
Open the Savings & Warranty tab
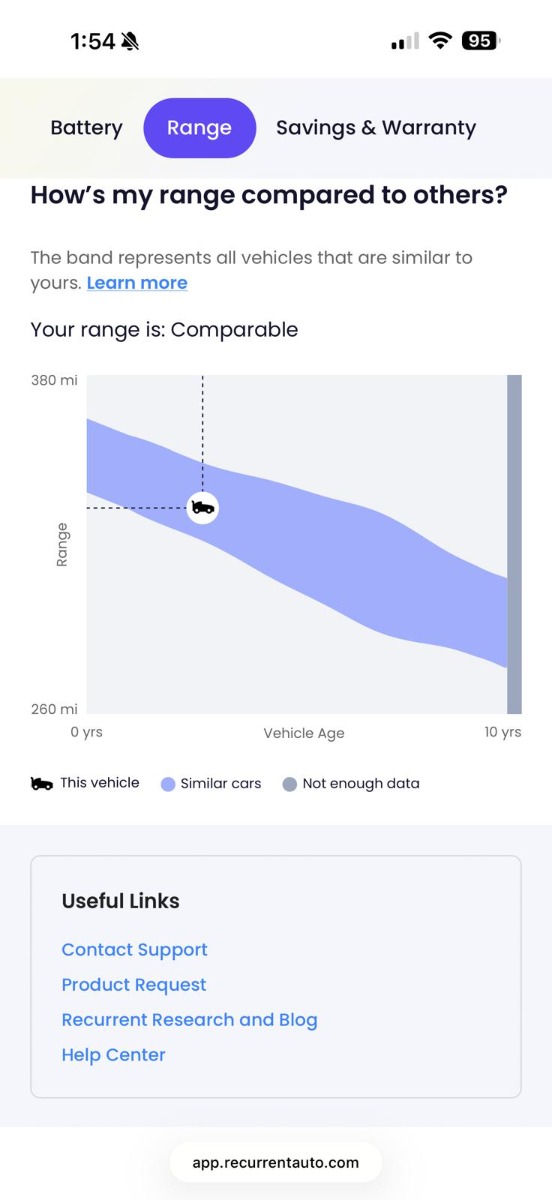376,128
